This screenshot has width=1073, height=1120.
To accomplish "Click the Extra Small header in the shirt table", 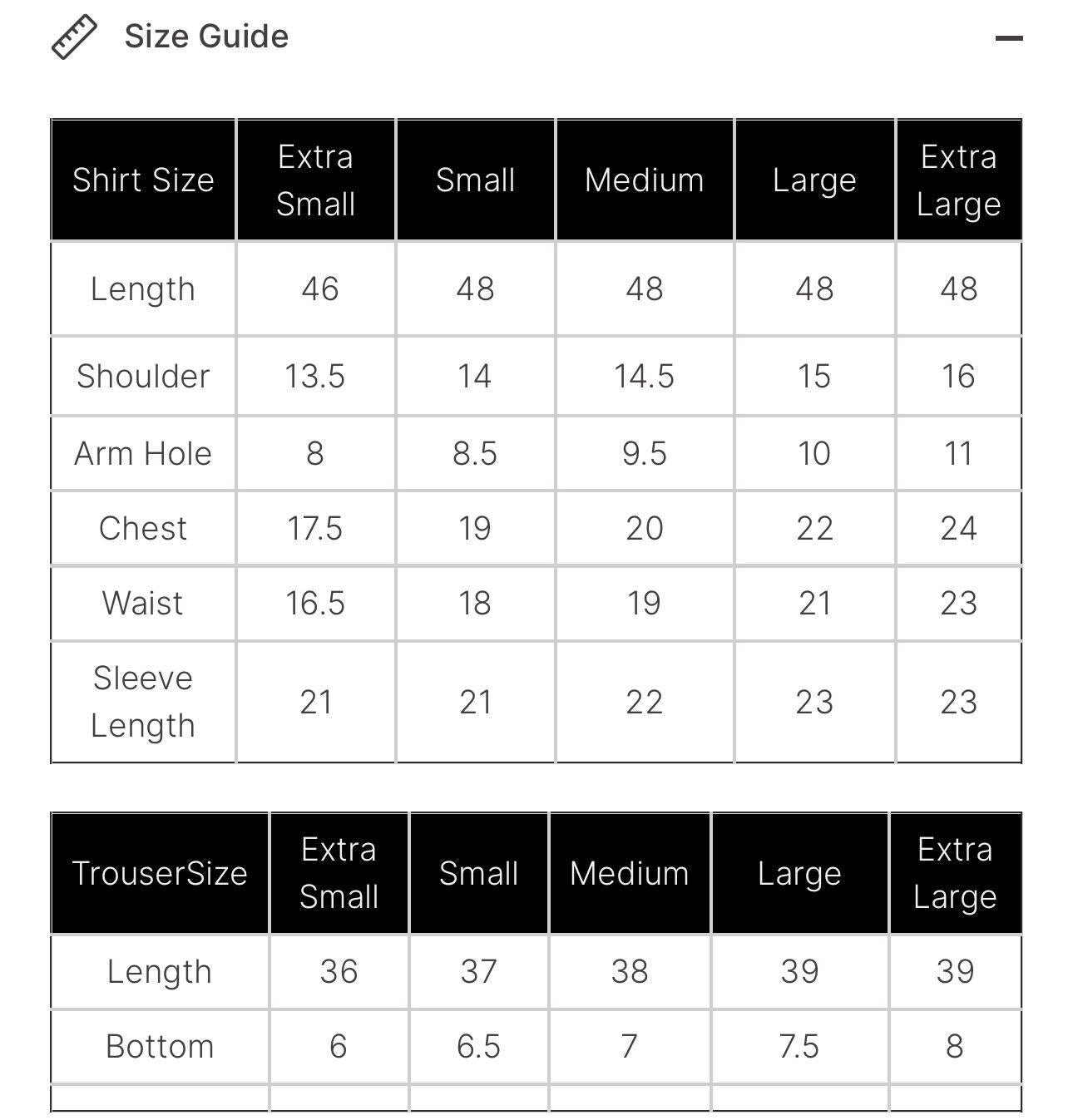I will coord(315,180).
